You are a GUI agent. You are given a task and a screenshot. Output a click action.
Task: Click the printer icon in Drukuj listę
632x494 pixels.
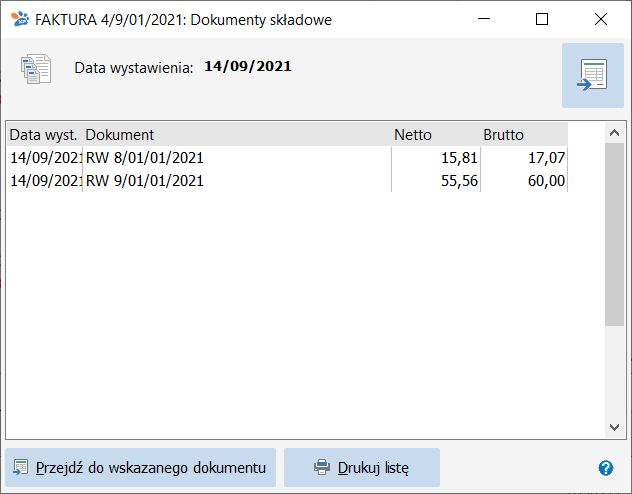(x=322, y=467)
